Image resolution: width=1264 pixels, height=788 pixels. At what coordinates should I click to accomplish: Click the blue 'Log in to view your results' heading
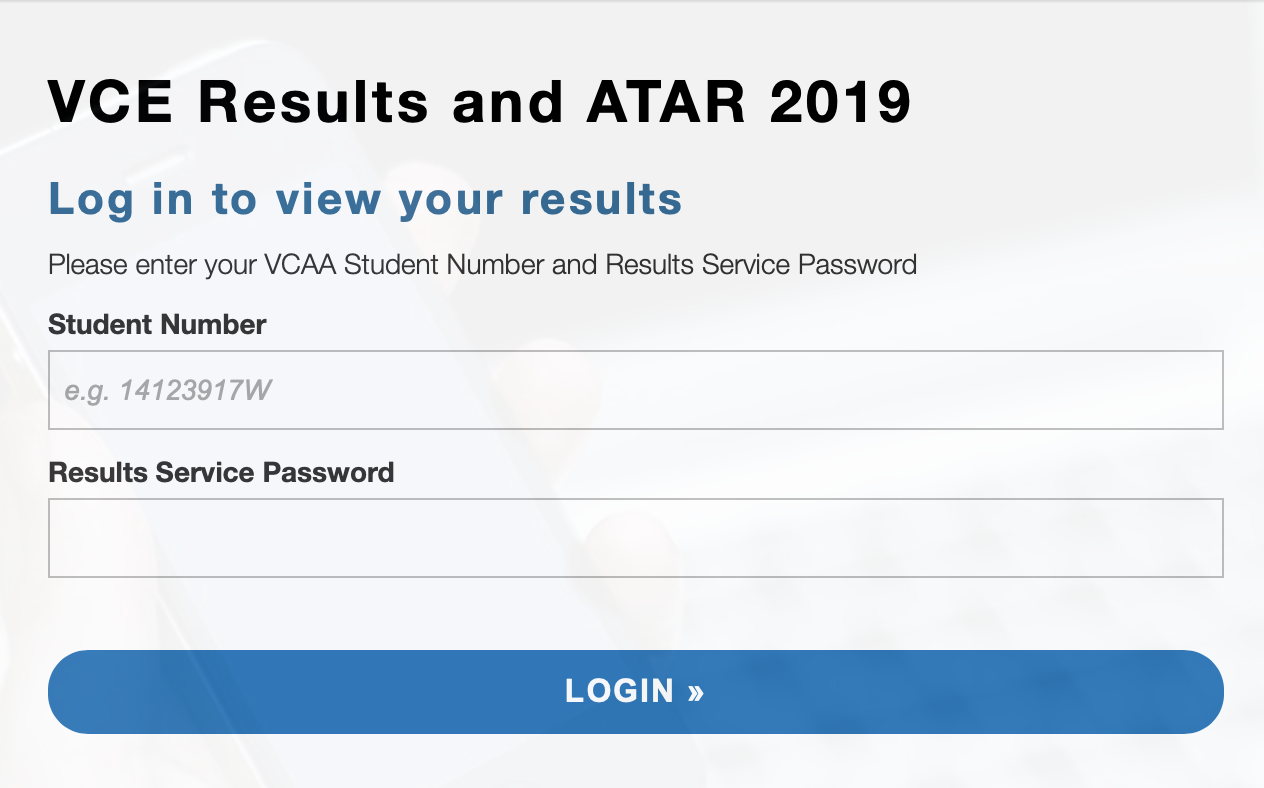point(365,199)
